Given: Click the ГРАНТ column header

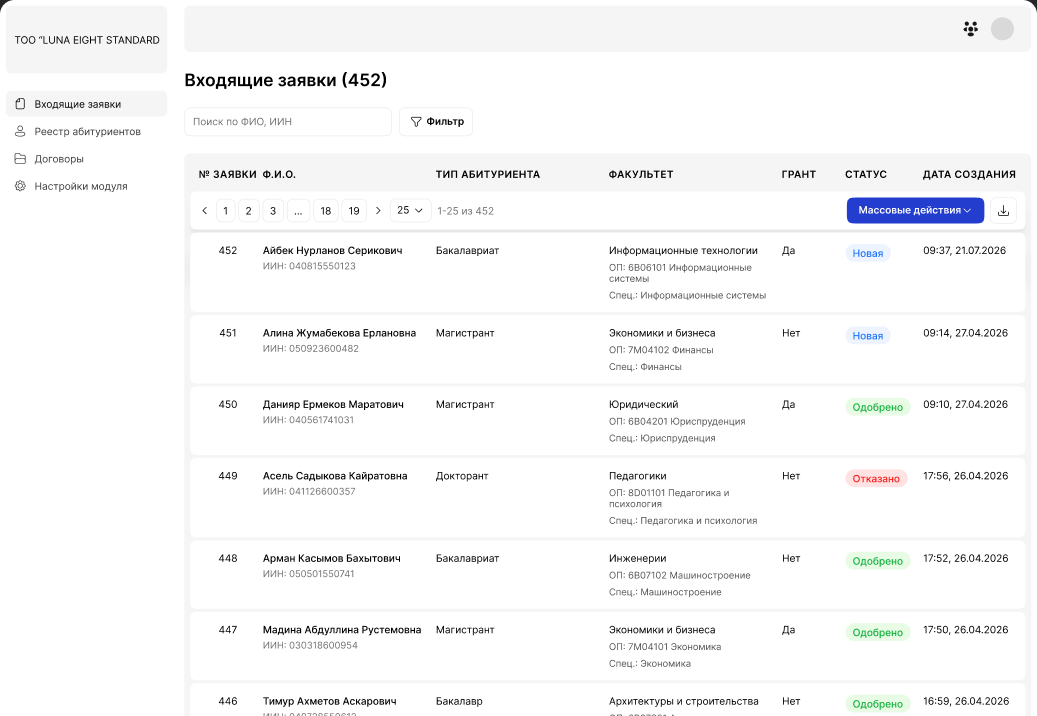Looking at the screenshot, I should tap(799, 175).
